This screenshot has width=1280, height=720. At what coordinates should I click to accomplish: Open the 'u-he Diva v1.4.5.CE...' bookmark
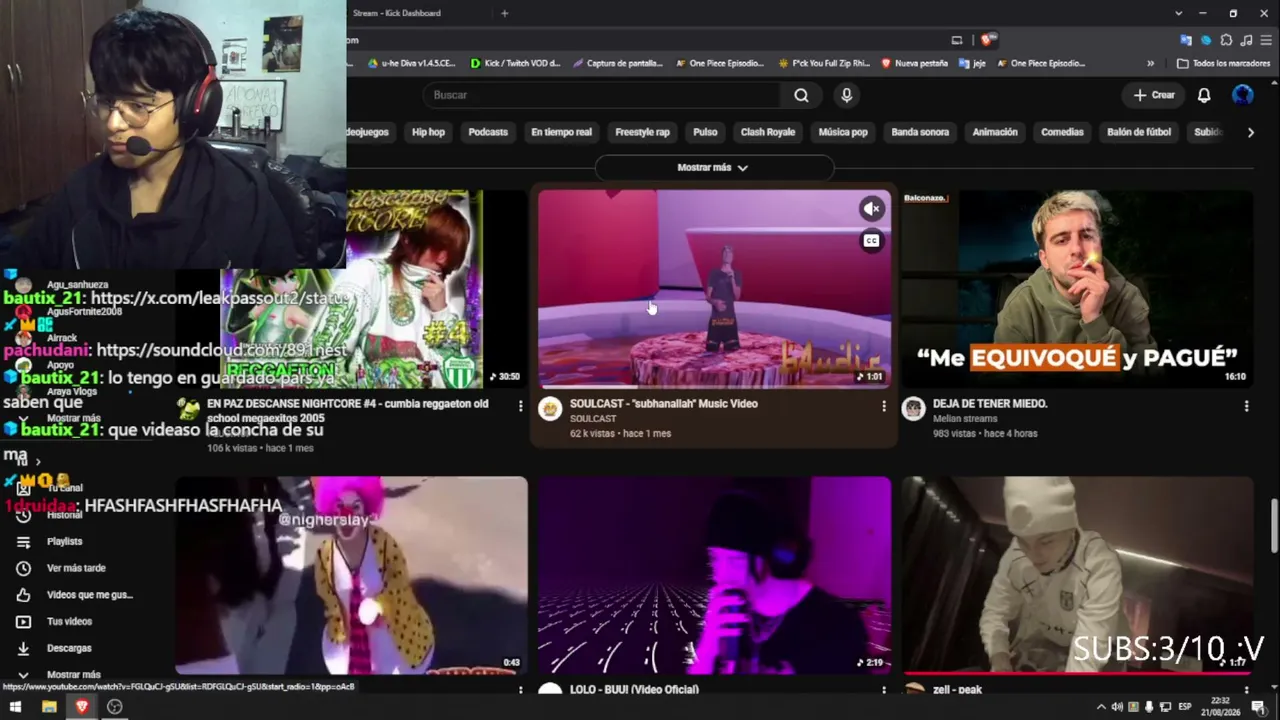tap(411, 63)
